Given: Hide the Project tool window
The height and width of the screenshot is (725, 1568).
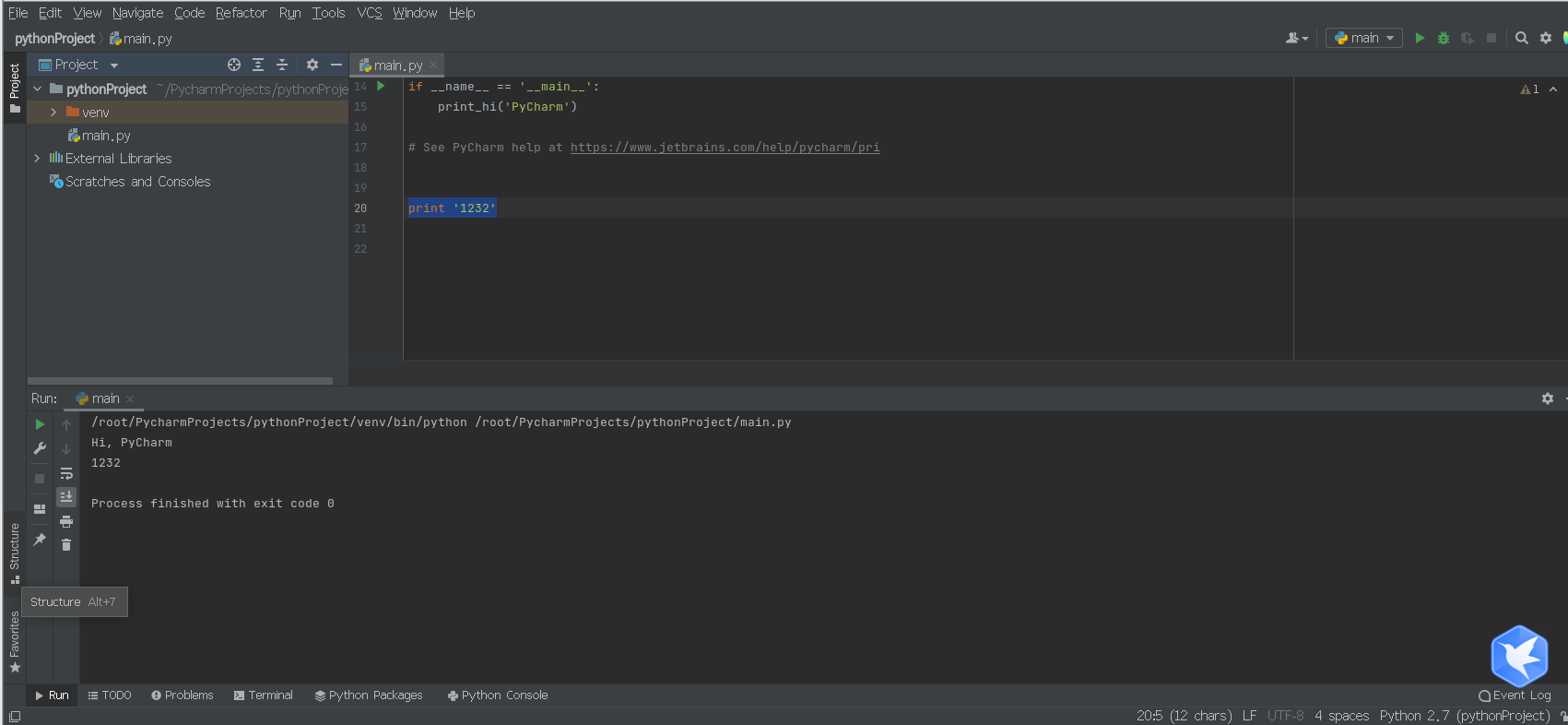Looking at the screenshot, I should click(336, 65).
